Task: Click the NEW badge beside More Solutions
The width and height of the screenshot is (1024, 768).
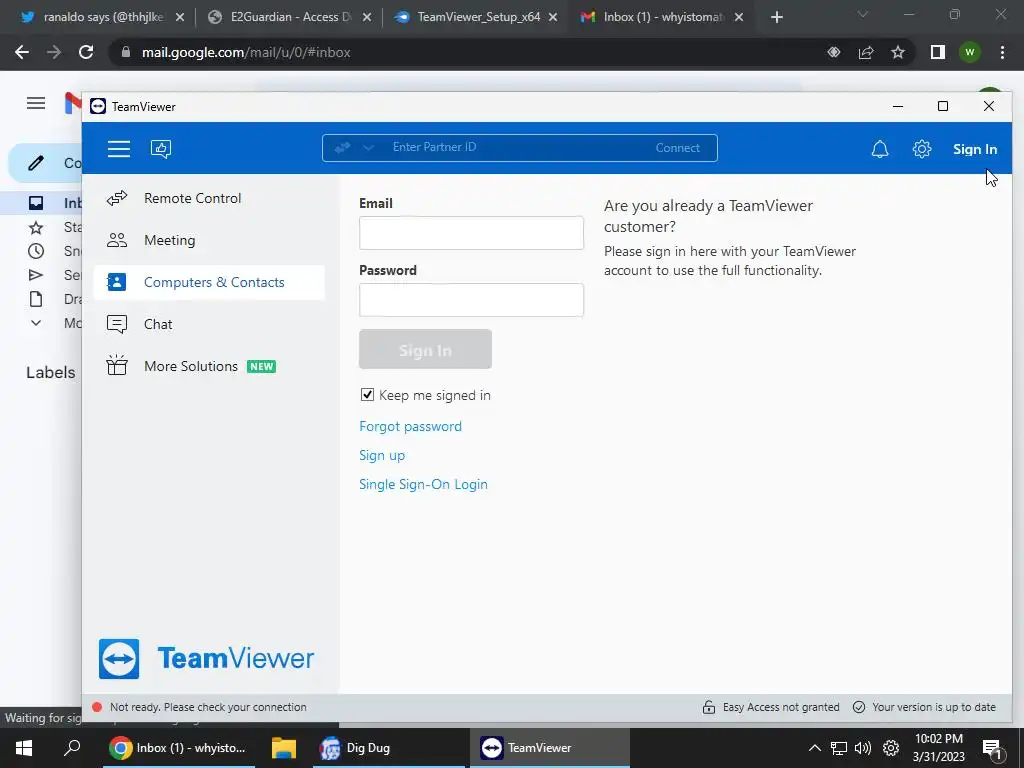Action: [x=261, y=366]
